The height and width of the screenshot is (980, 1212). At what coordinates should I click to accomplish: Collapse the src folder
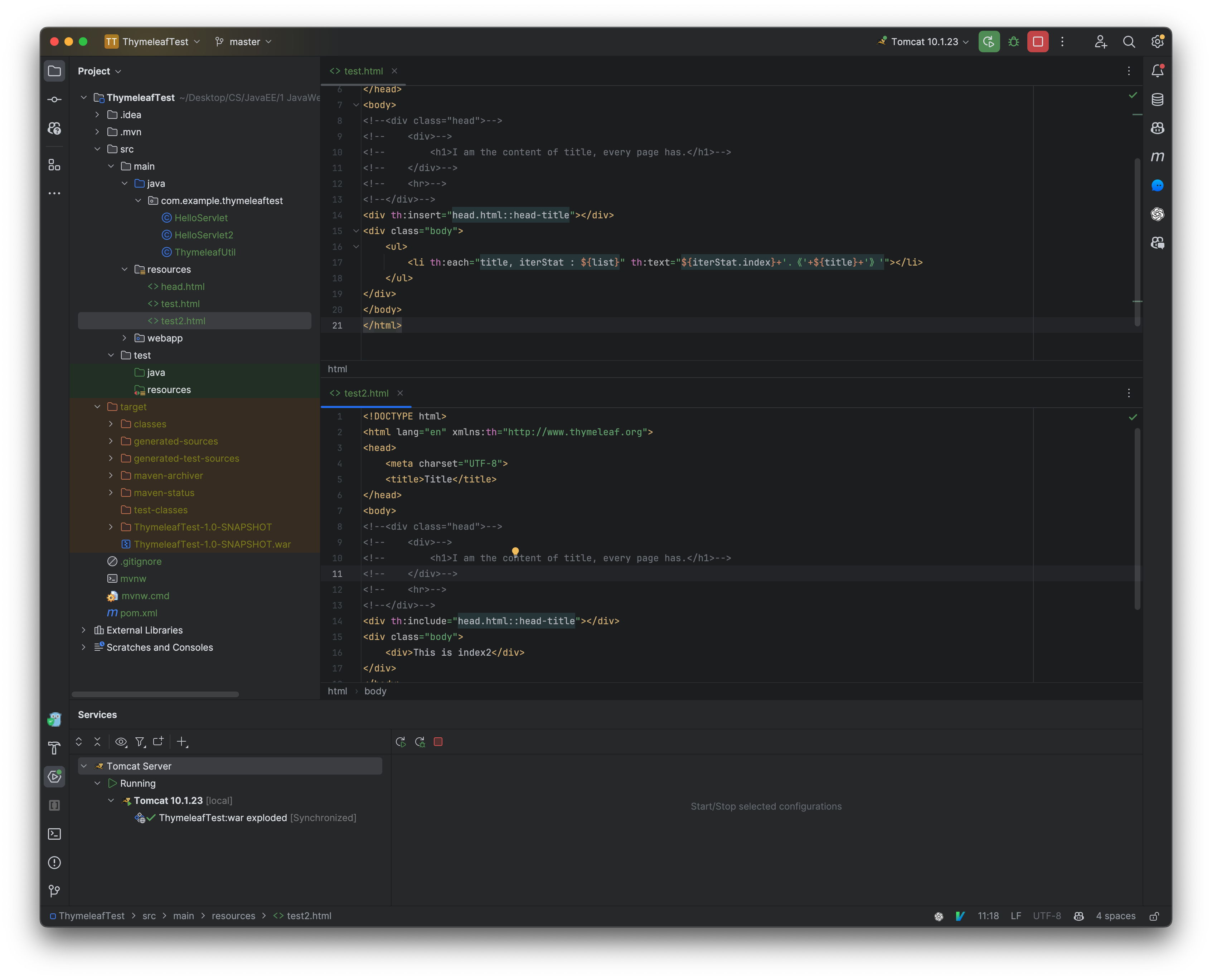[97, 149]
